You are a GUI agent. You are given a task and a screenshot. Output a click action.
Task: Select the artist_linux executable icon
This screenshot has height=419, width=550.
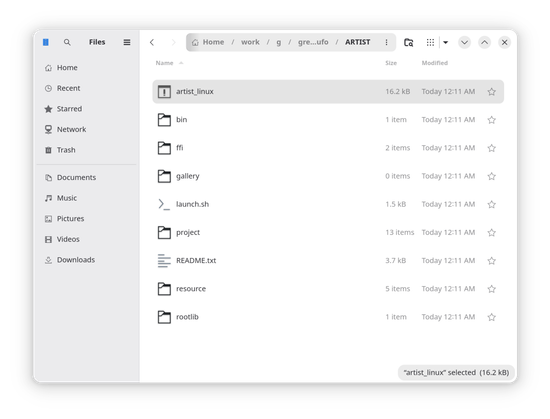click(x=164, y=92)
